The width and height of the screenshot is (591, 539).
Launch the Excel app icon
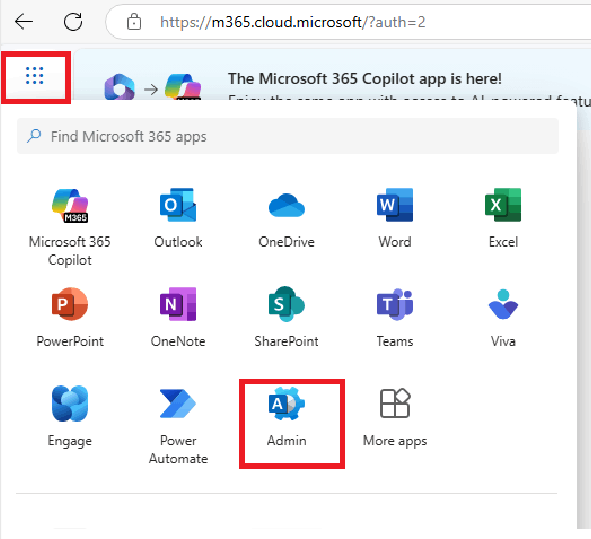point(503,205)
